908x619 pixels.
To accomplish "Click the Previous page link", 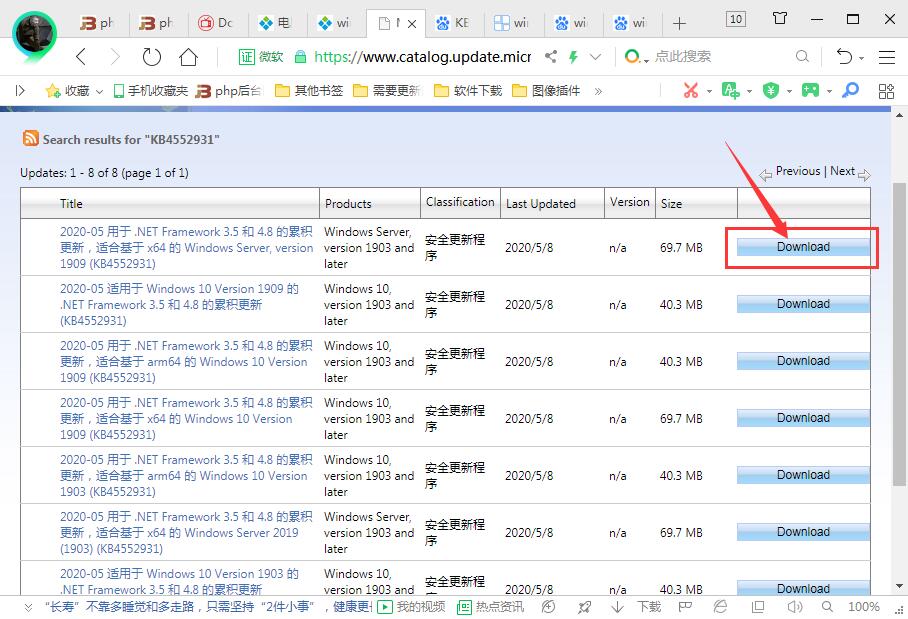I will (x=797, y=171).
